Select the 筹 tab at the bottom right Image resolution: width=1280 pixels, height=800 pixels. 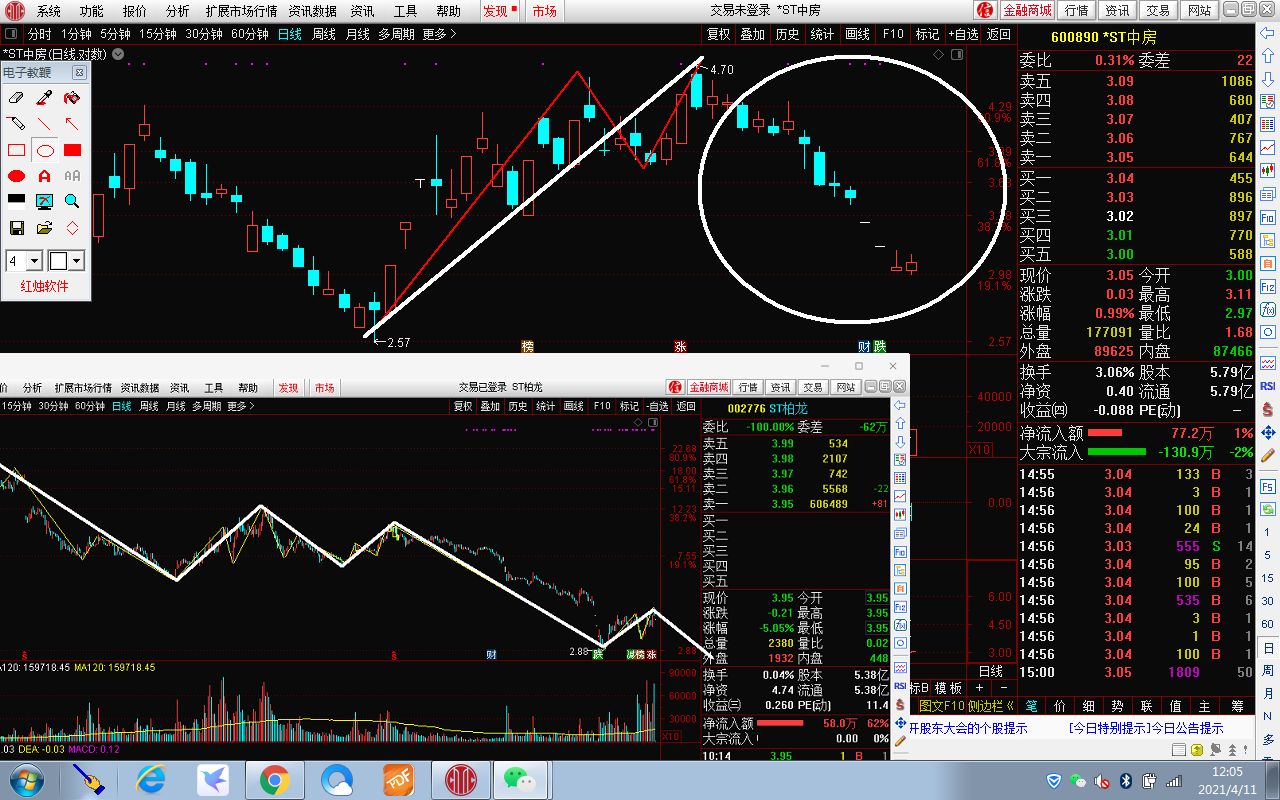pyautogui.click(x=1236, y=706)
